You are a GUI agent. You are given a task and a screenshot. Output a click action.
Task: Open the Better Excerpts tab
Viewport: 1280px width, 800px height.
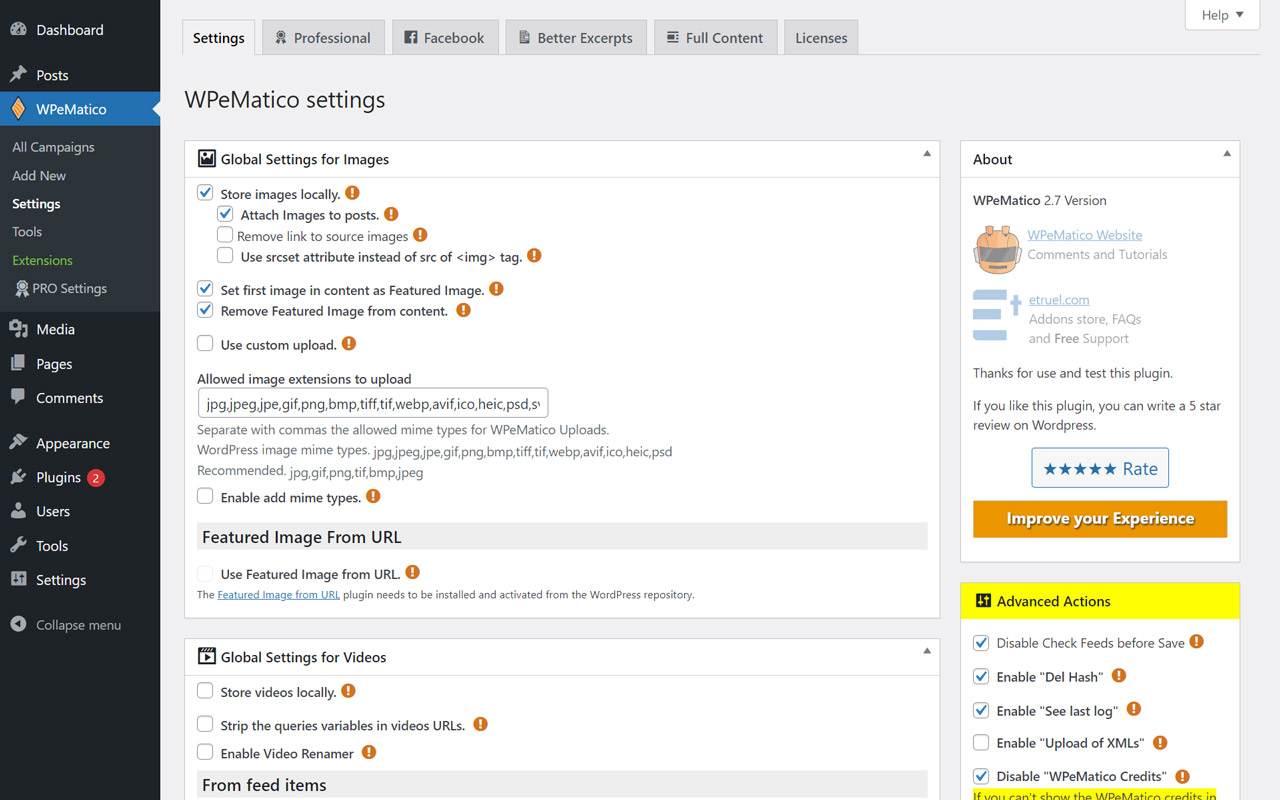pos(576,37)
